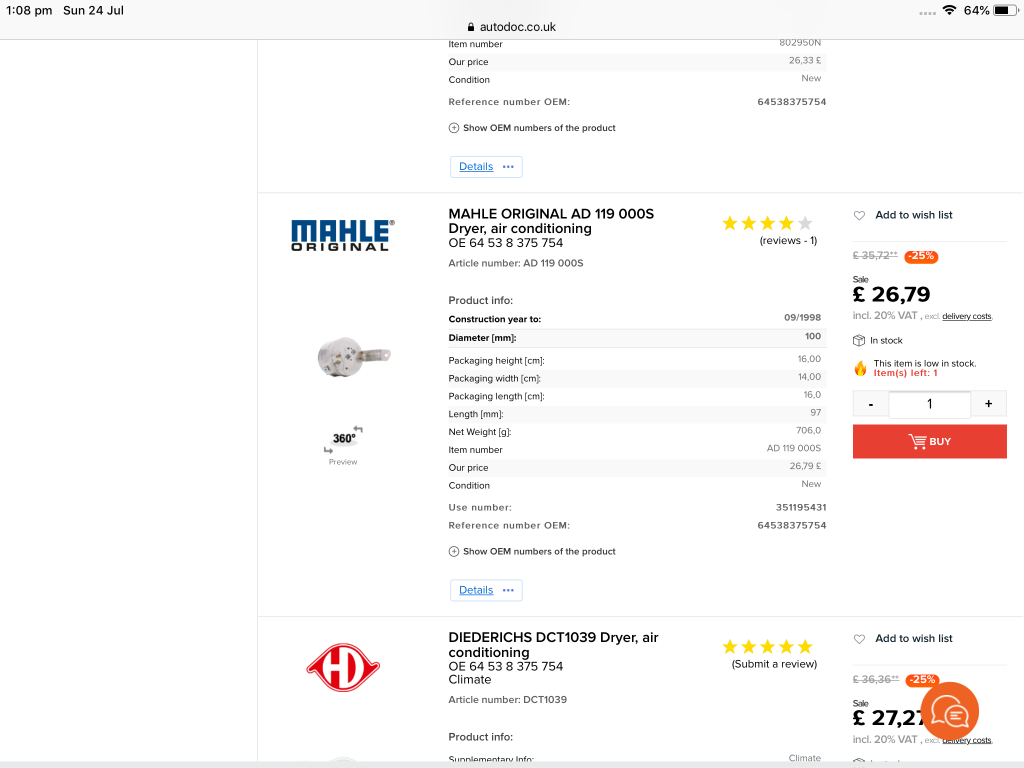Viewport: 1024px width, 768px height.
Task: Buy the MAHLE air conditioning dryer
Action: click(x=929, y=441)
